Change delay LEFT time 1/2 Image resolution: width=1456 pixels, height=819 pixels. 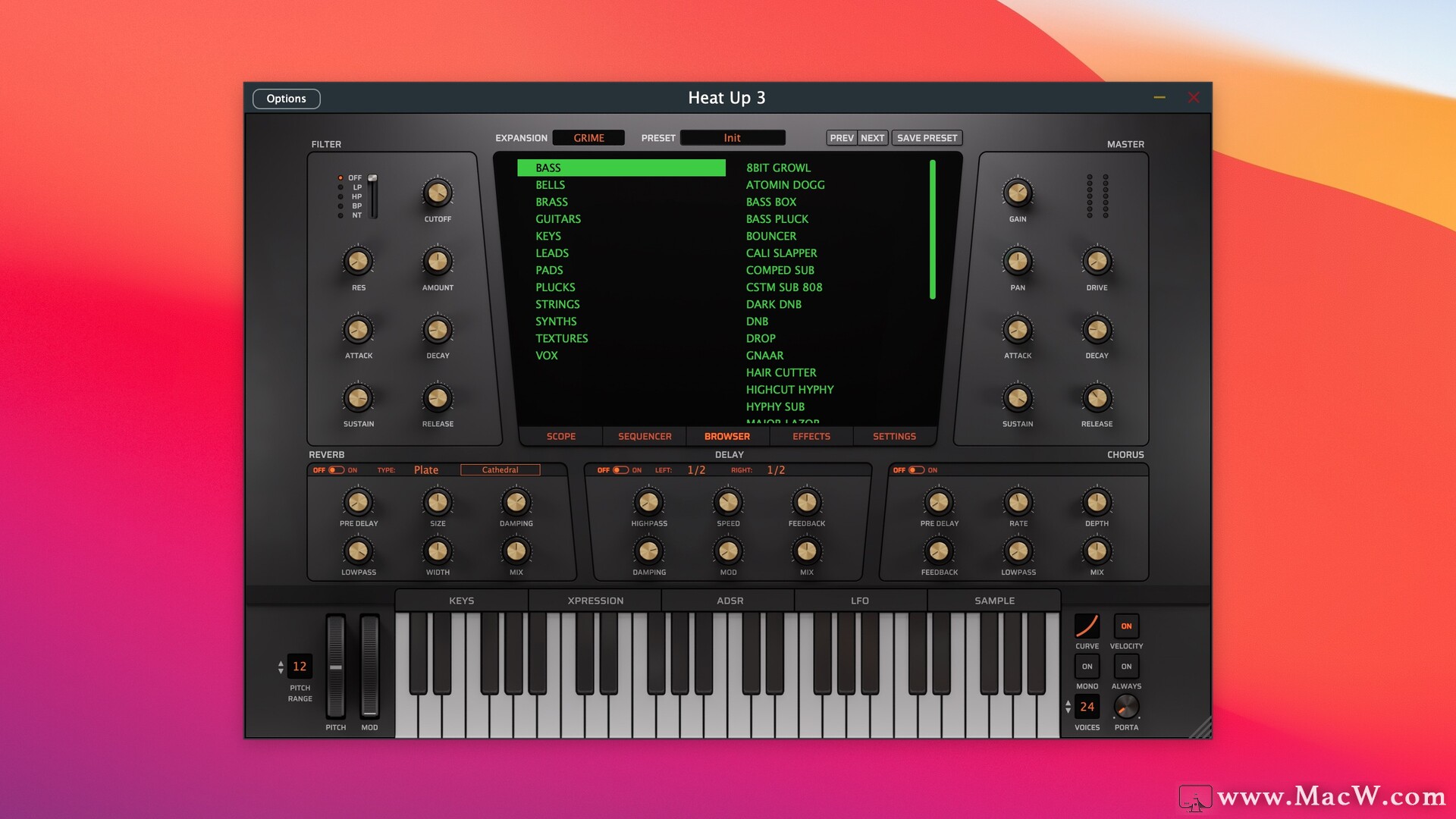coord(696,470)
